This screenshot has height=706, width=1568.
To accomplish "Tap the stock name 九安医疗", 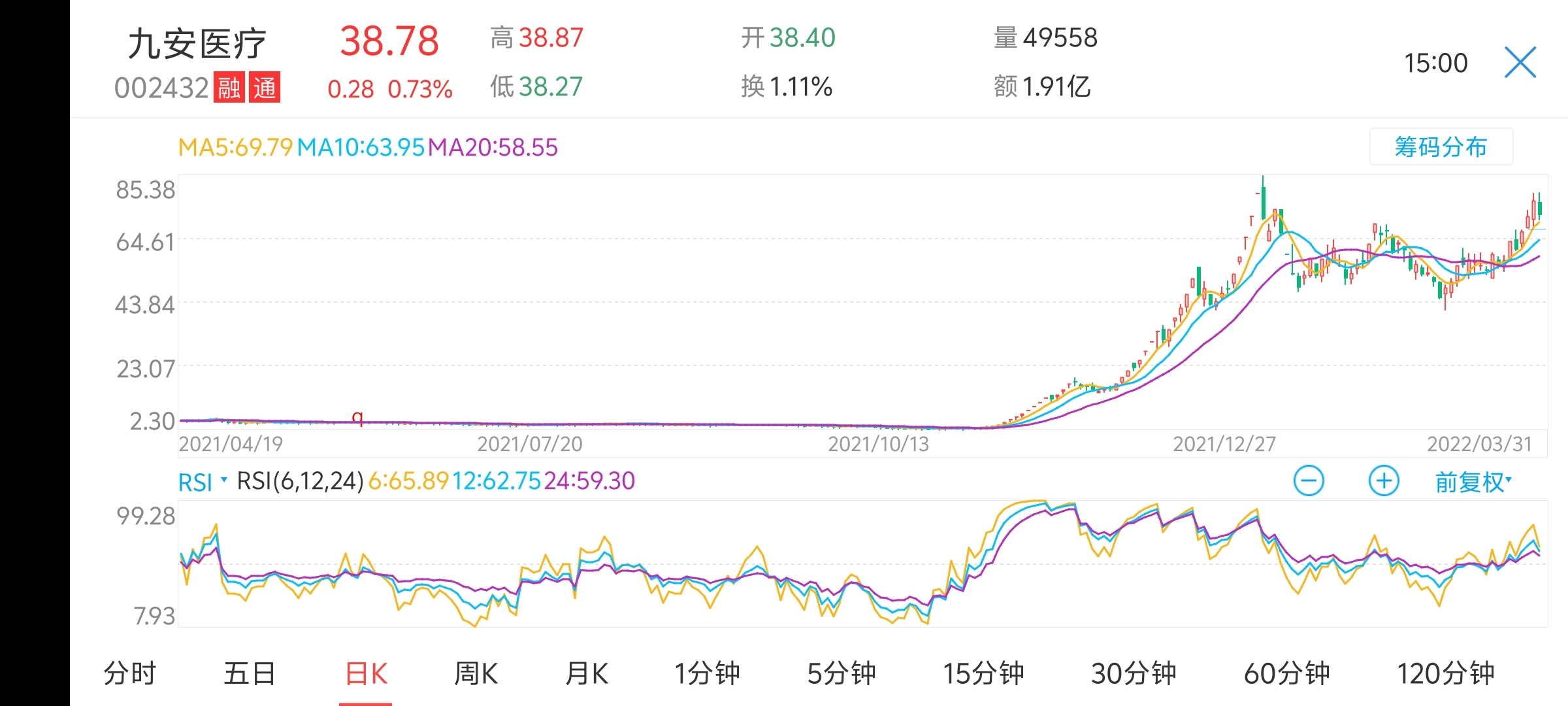I will coord(197,44).
